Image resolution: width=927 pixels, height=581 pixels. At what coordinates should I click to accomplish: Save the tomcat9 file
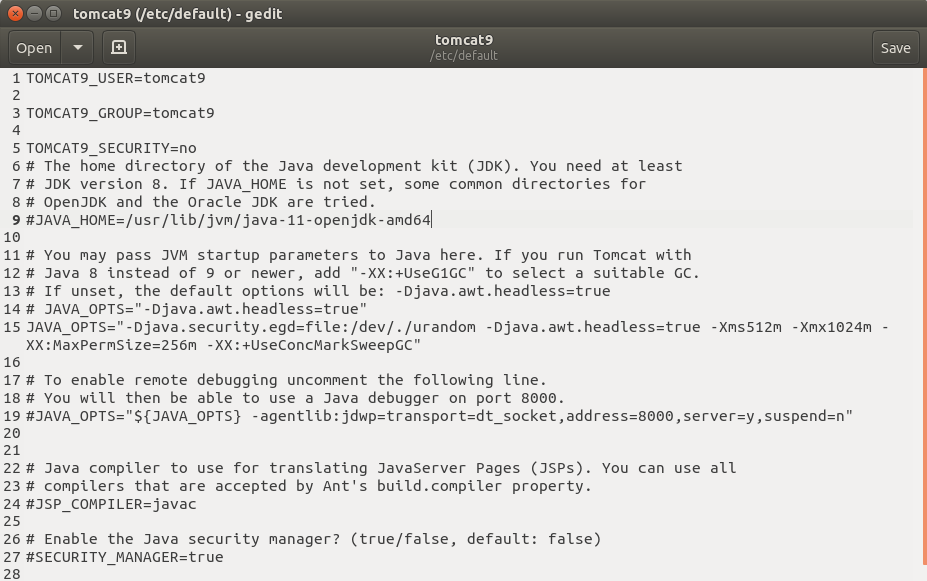coord(895,47)
